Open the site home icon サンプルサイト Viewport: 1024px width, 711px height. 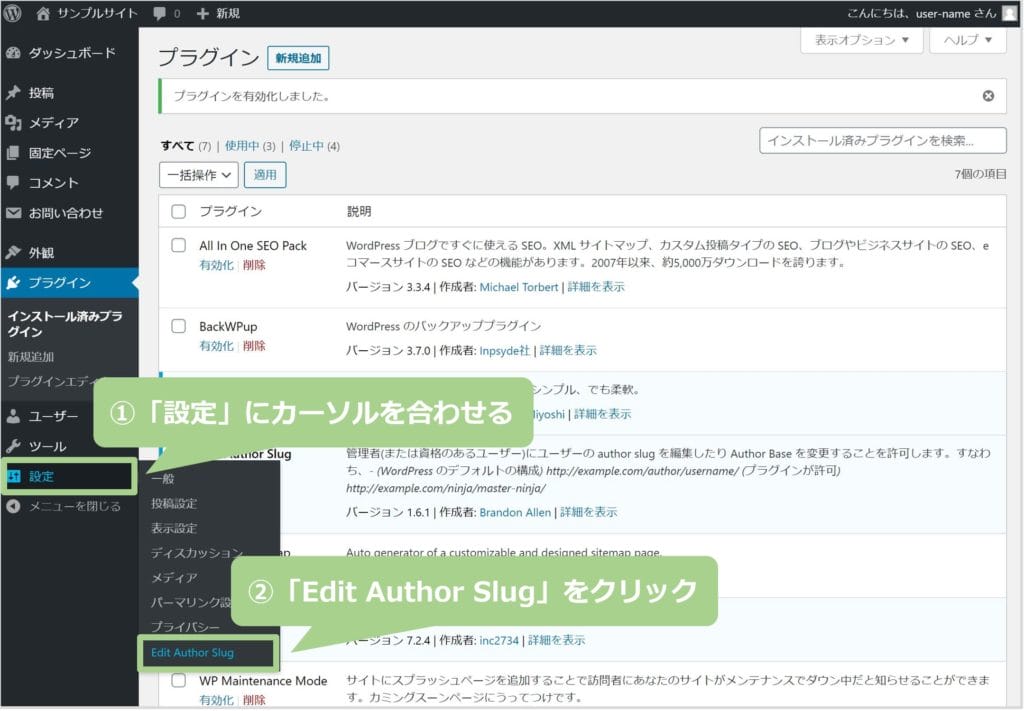pyautogui.click(x=43, y=14)
